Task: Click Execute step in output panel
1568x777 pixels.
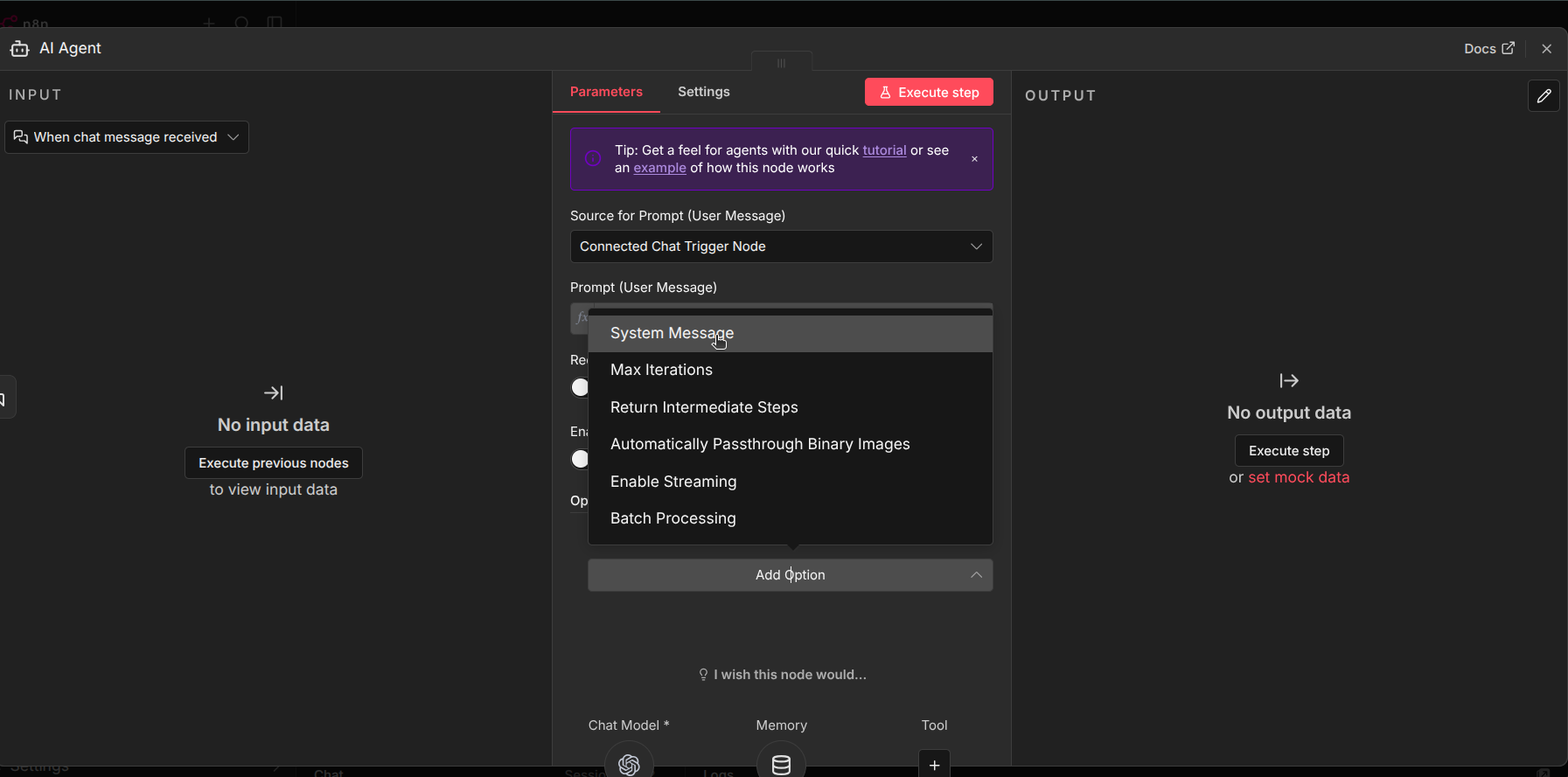Action: (x=1289, y=451)
